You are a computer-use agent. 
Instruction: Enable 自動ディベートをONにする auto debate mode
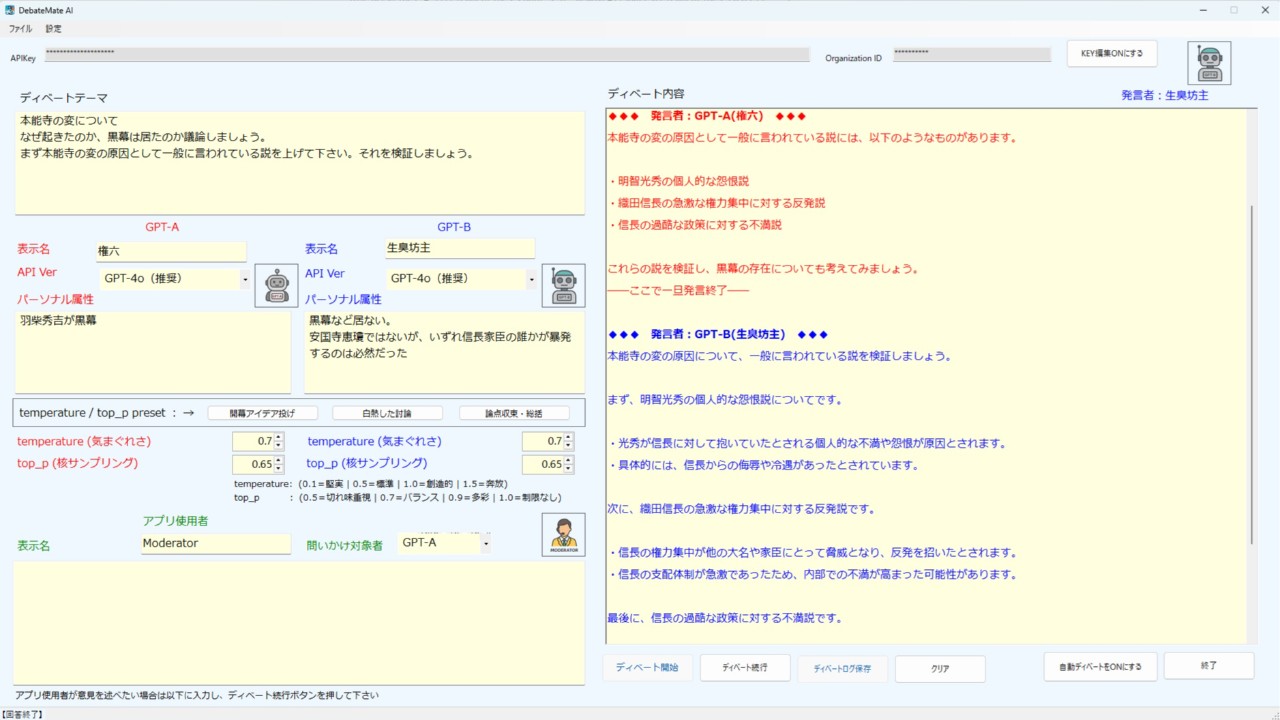tap(1100, 666)
